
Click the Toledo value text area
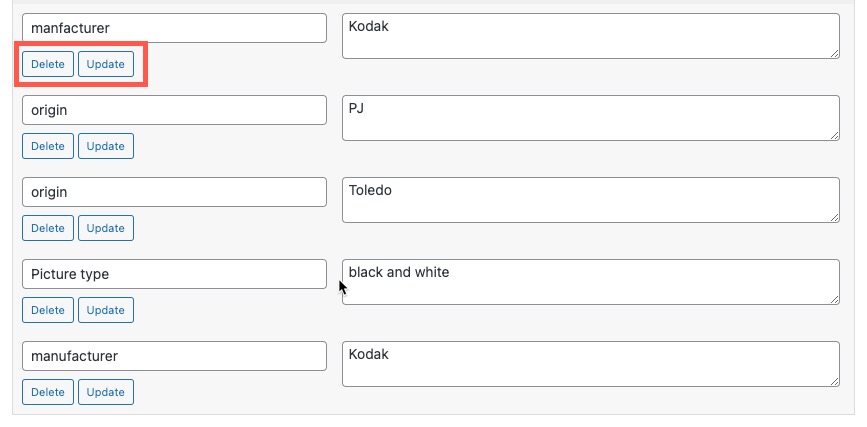[590, 200]
